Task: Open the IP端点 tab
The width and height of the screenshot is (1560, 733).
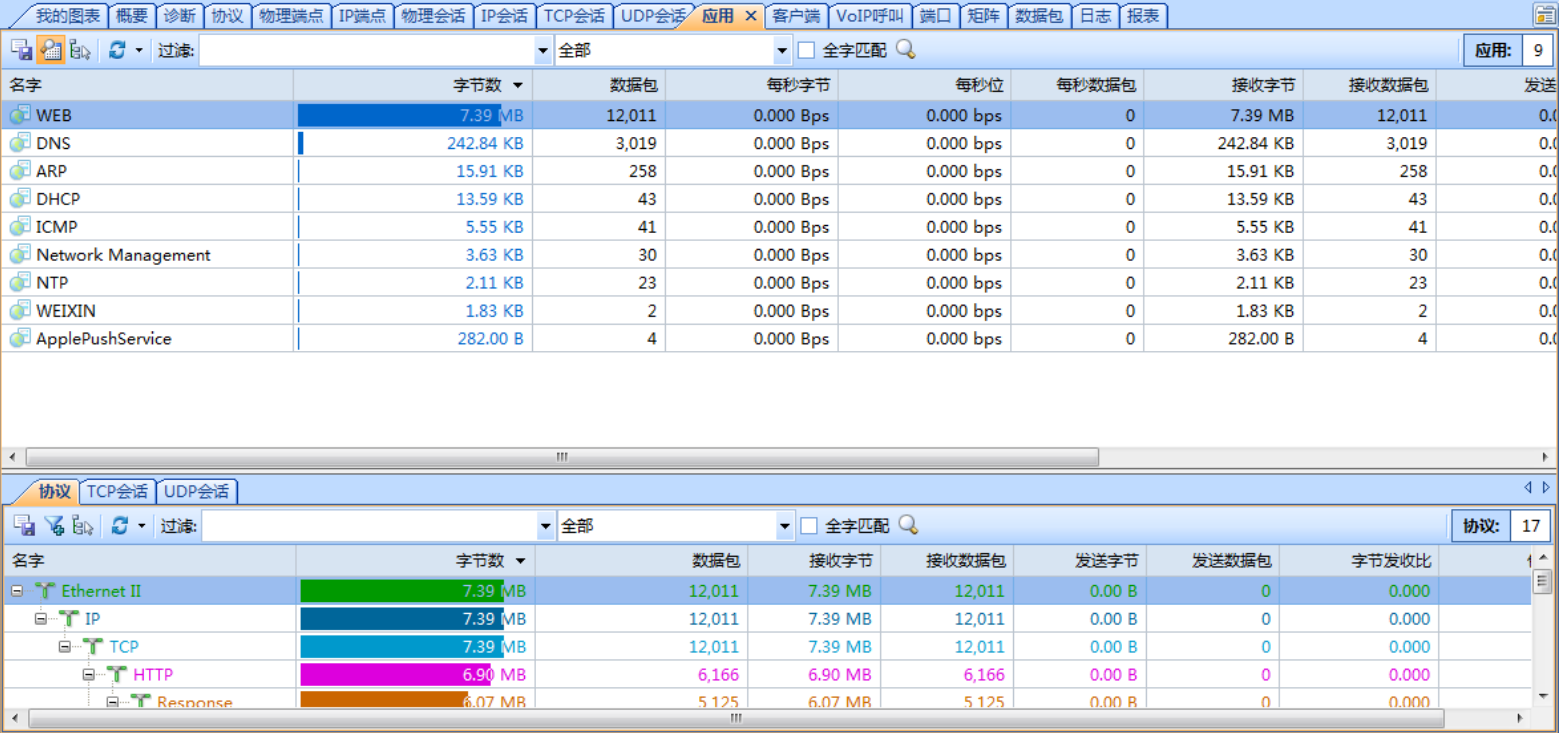Action: 362,16
